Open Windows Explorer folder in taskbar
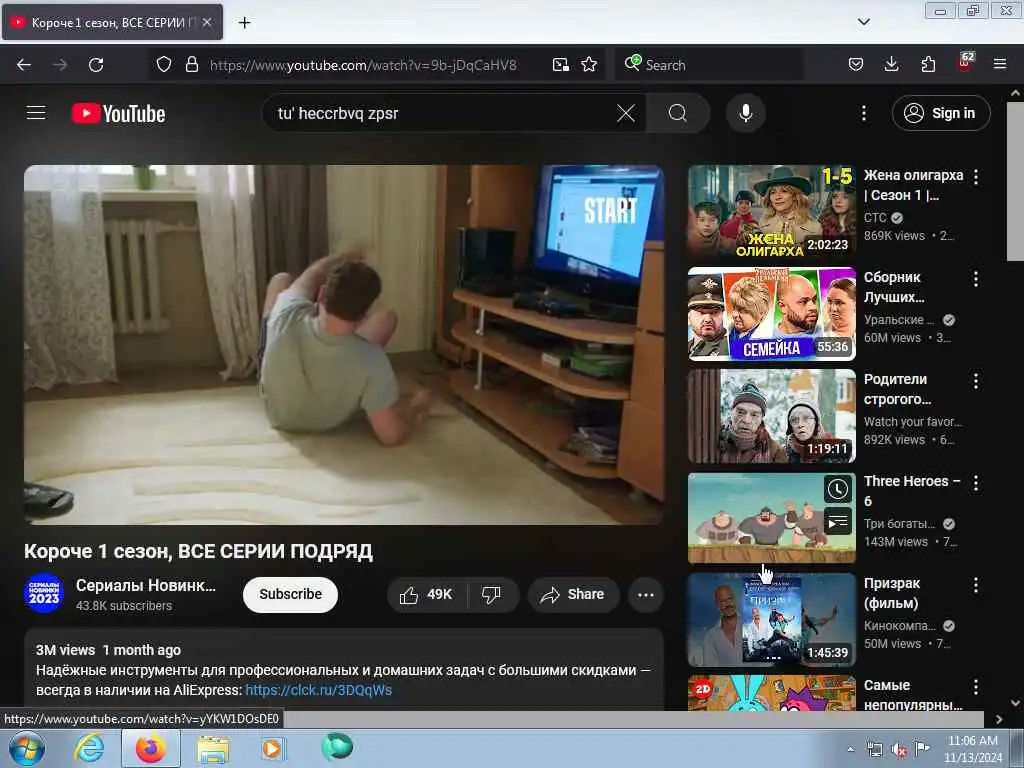This screenshot has height=768, width=1024. [x=213, y=748]
